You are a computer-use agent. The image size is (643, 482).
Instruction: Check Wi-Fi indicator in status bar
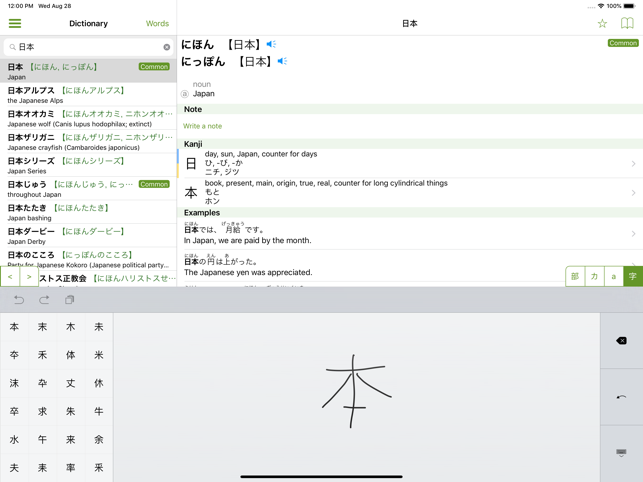(x=601, y=6)
